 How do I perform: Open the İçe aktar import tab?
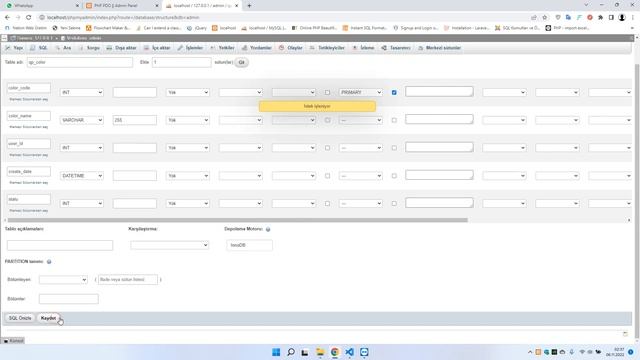[157, 48]
